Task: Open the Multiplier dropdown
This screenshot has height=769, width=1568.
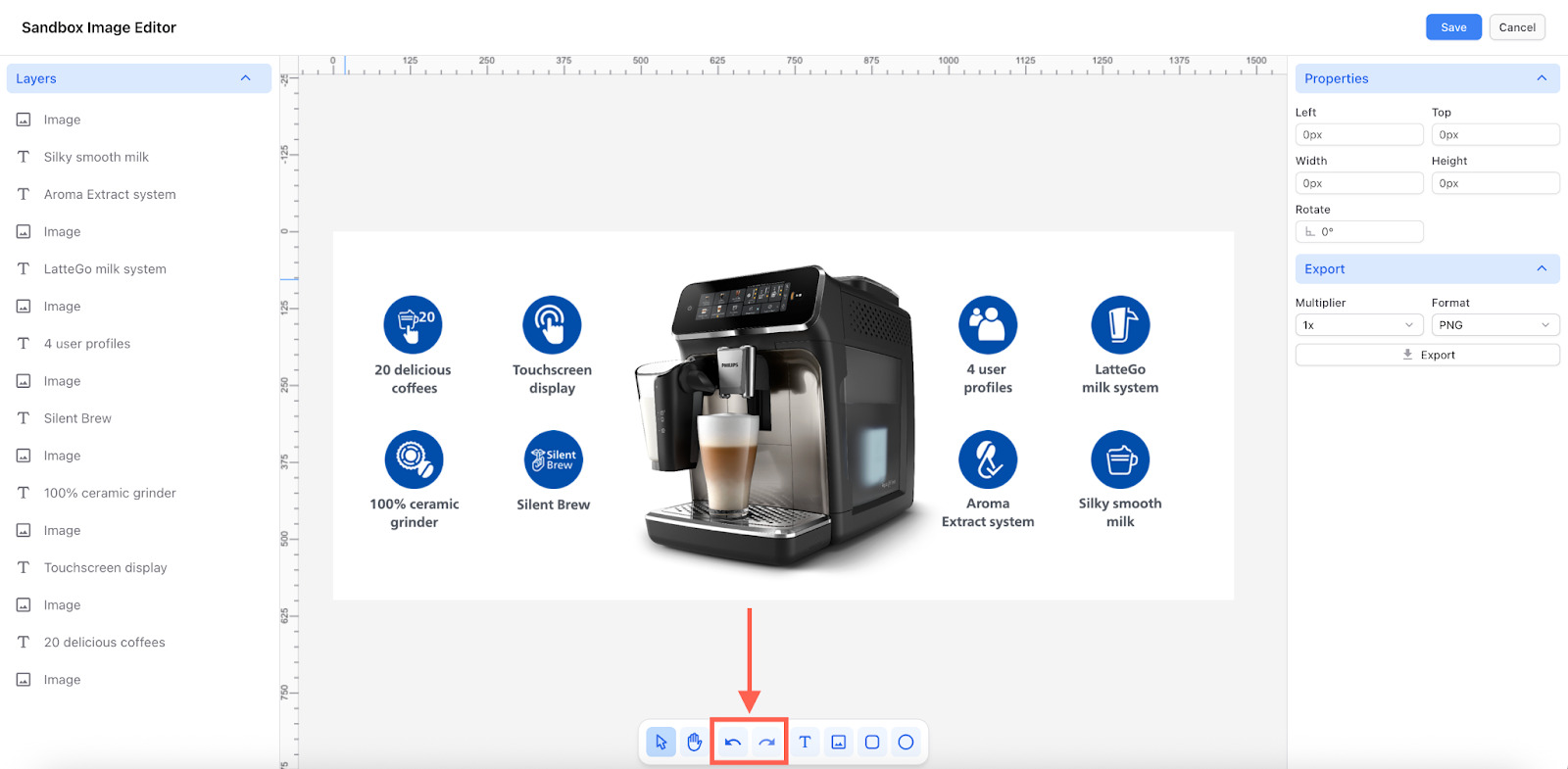Action: point(1358,325)
